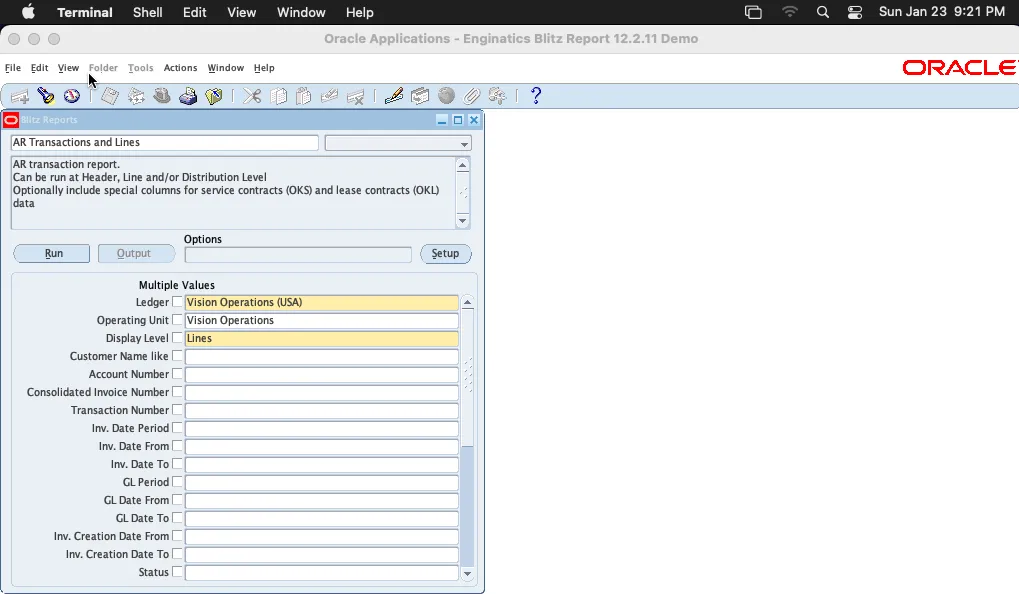This screenshot has height=594, width=1019.
Task: Tick the Display Level multiple values checkbox
Action: click(177, 338)
